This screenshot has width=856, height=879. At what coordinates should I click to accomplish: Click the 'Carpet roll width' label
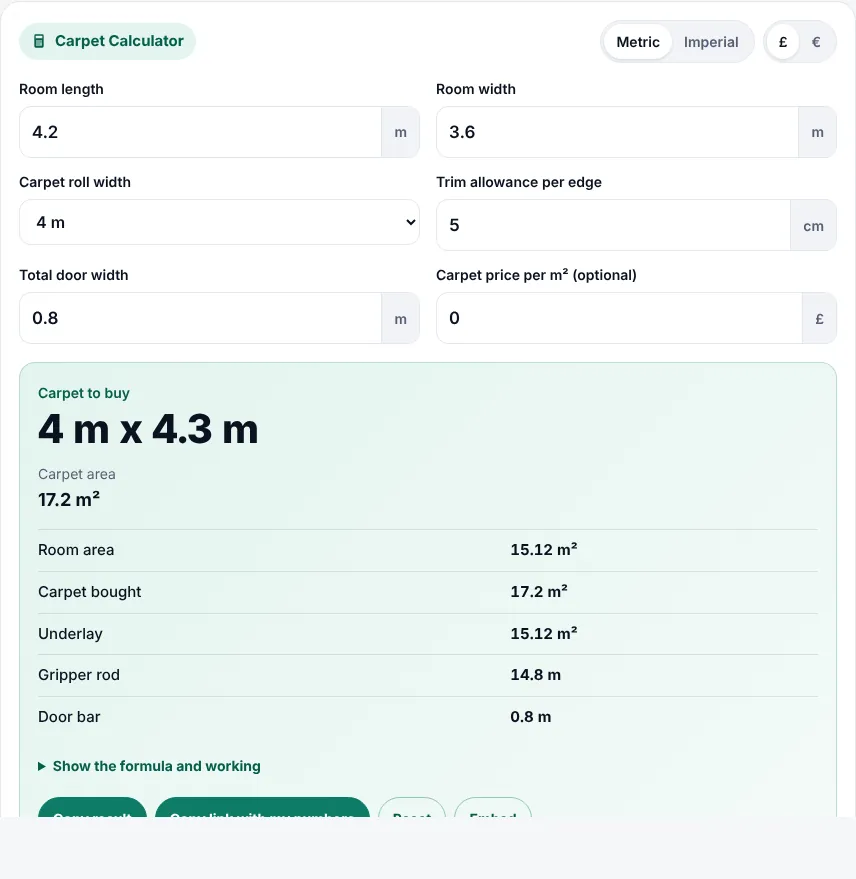click(x=75, y=182)
